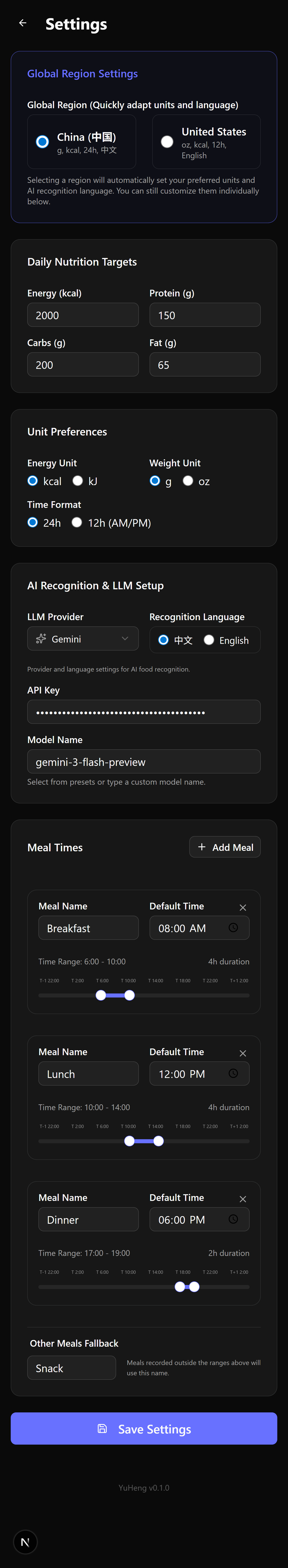Open clock picker for Lunch default time

[233, 1073]
